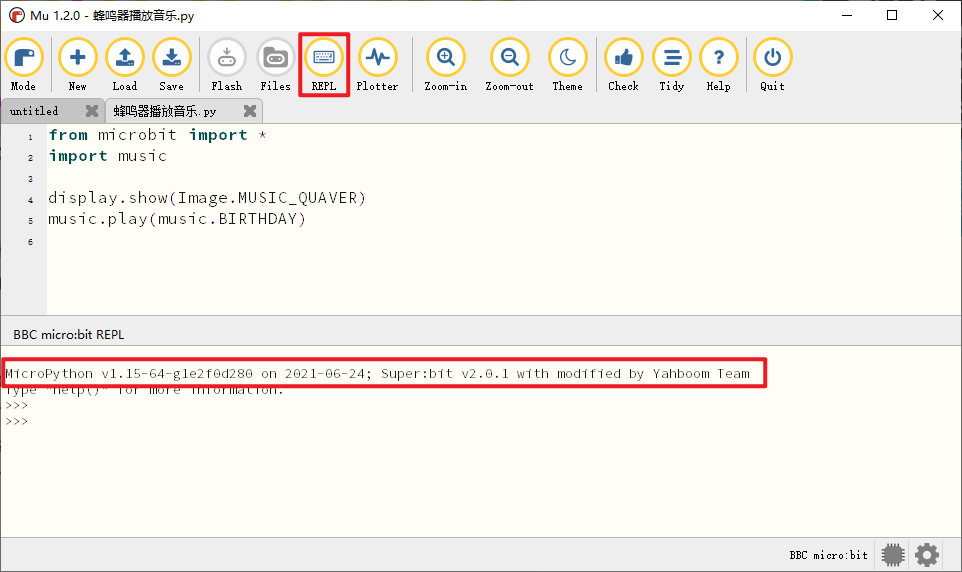
Task: Click the music.play(music.BIRTHDAY) line
Action: 177,218
